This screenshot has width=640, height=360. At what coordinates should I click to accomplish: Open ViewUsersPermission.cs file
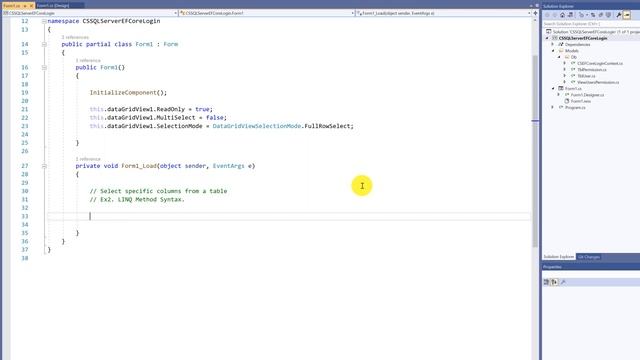point(598,82)
